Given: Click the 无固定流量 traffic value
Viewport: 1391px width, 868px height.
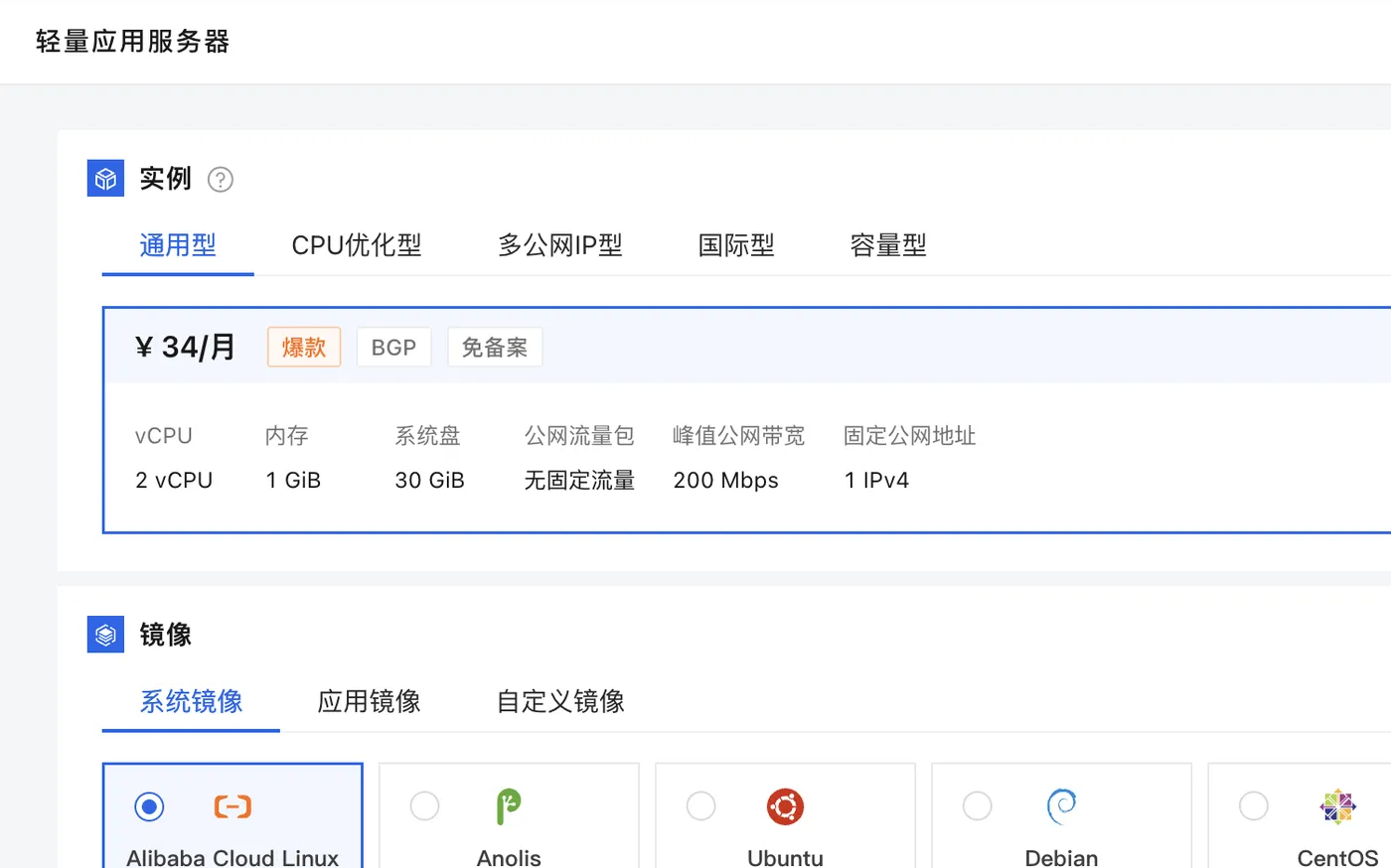Looking at the screenshot, I should pyautogui.click(x=579, y=481).
